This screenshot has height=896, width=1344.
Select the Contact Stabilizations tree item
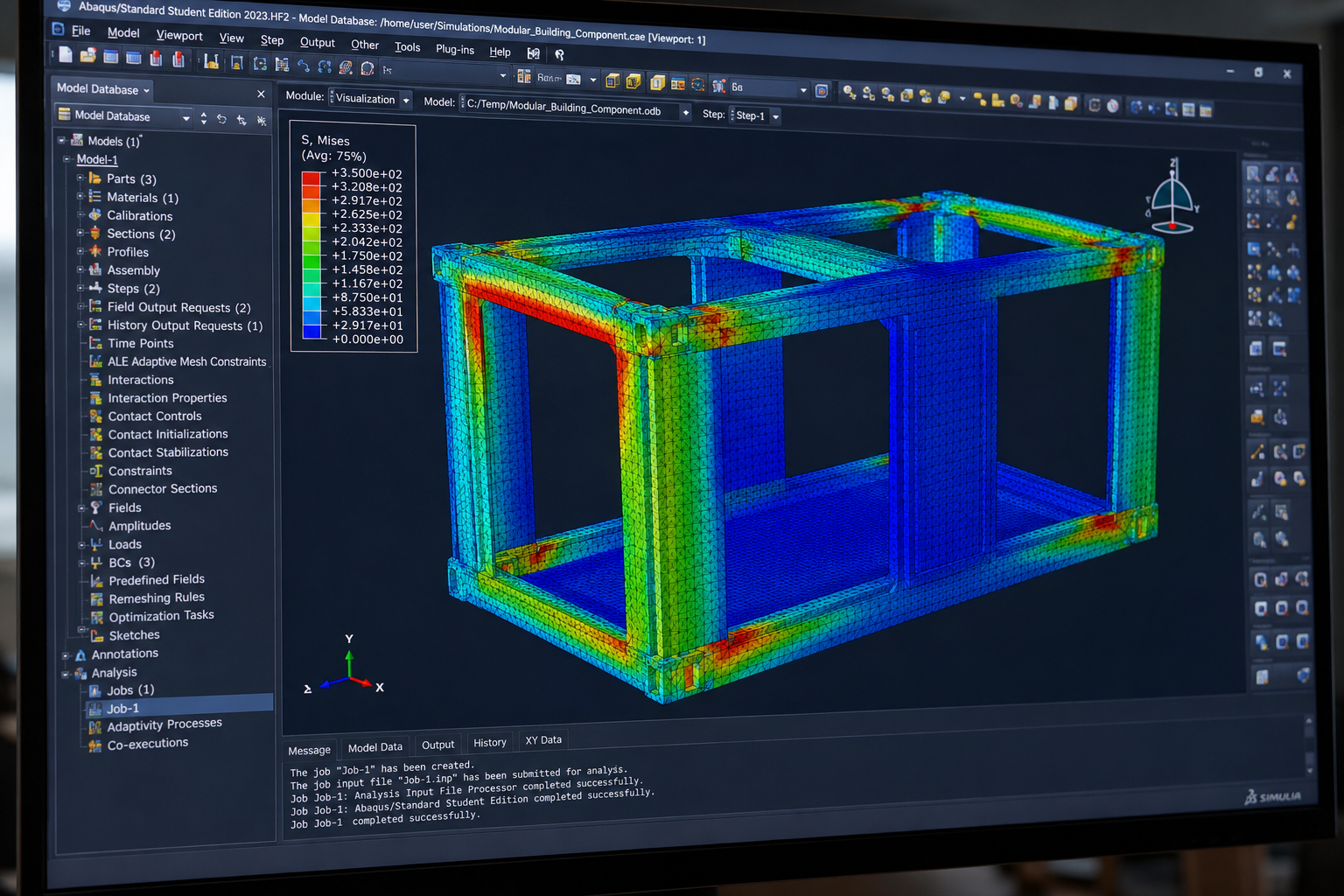[x=168, y=452]
